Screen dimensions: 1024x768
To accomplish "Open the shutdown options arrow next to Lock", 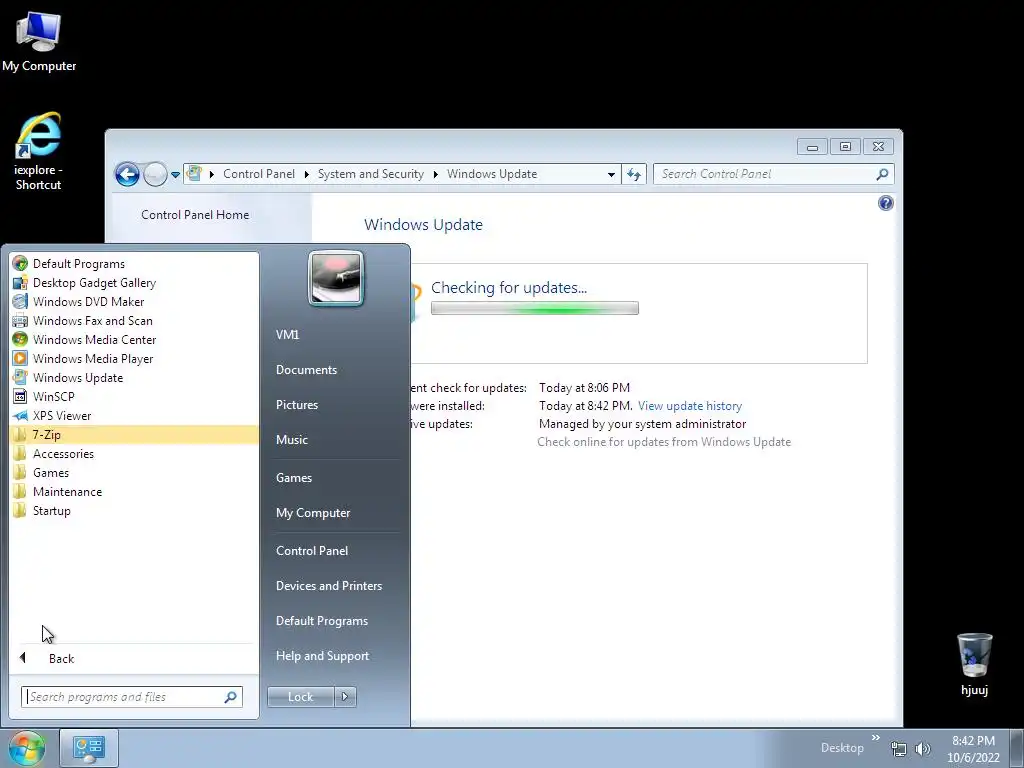I will (x=345, y=697).
